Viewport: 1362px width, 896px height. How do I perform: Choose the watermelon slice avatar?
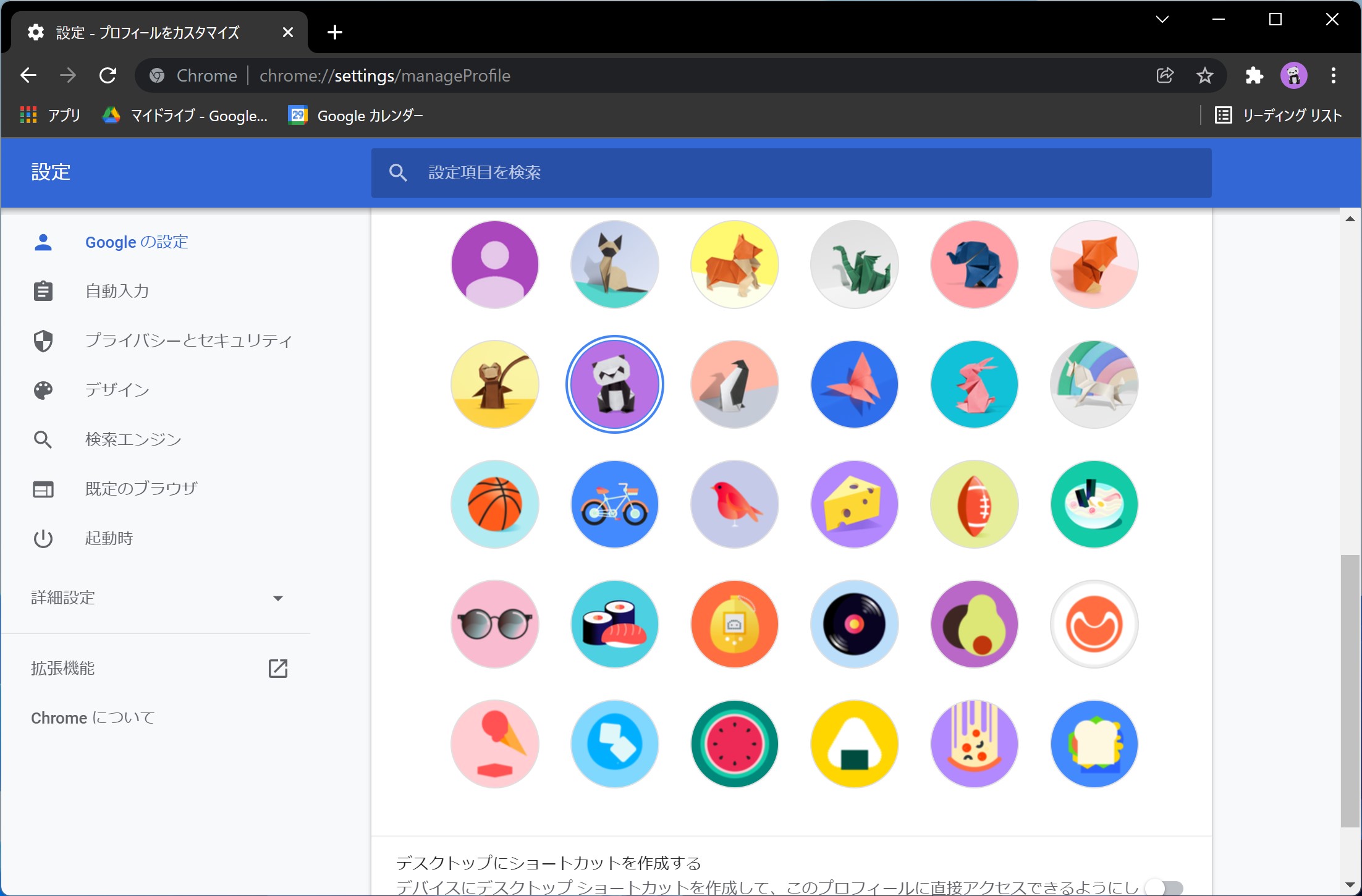(734, 744)
